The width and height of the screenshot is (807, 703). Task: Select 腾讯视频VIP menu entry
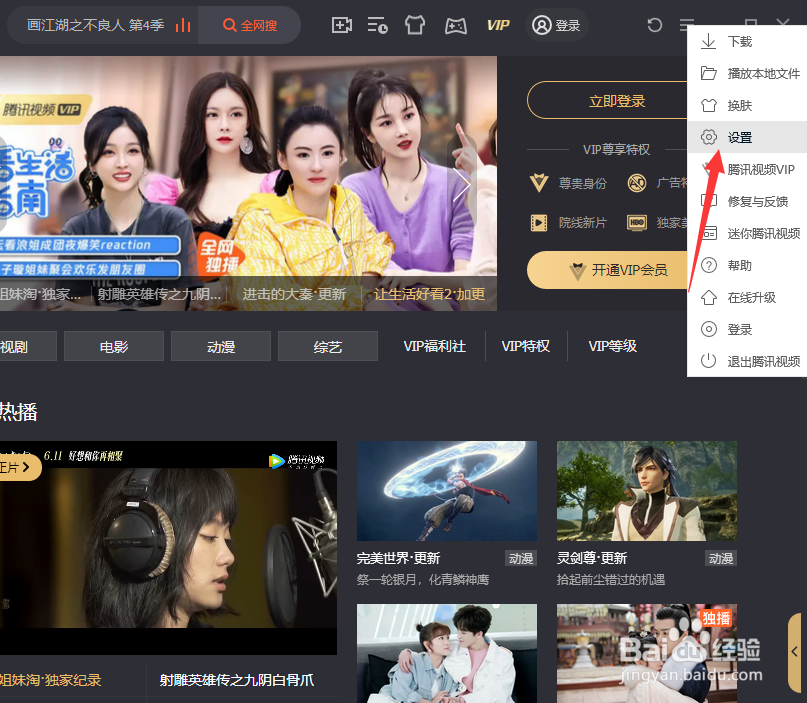coord(747,169)
